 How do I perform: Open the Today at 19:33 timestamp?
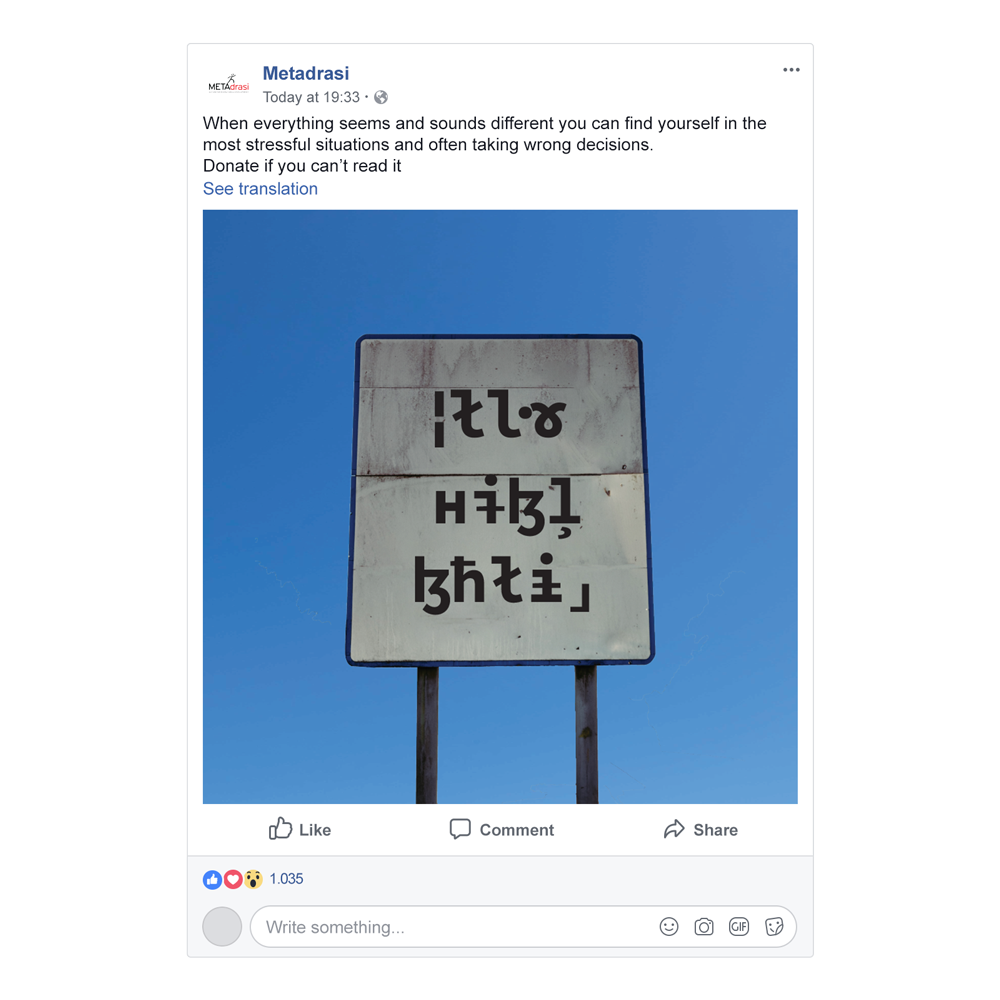tap(311, 97)
